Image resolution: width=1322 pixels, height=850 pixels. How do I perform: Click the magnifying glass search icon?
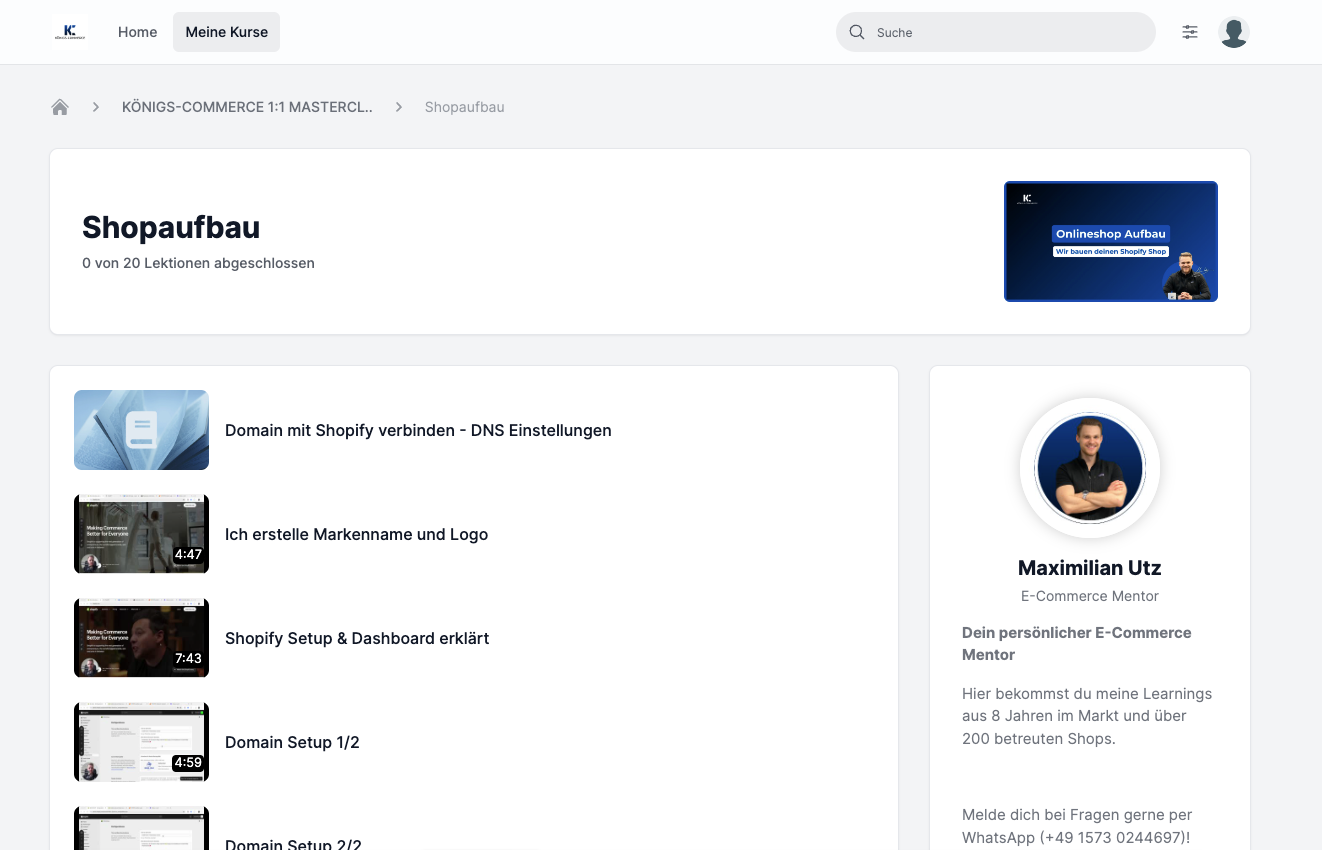pos(857,32)
